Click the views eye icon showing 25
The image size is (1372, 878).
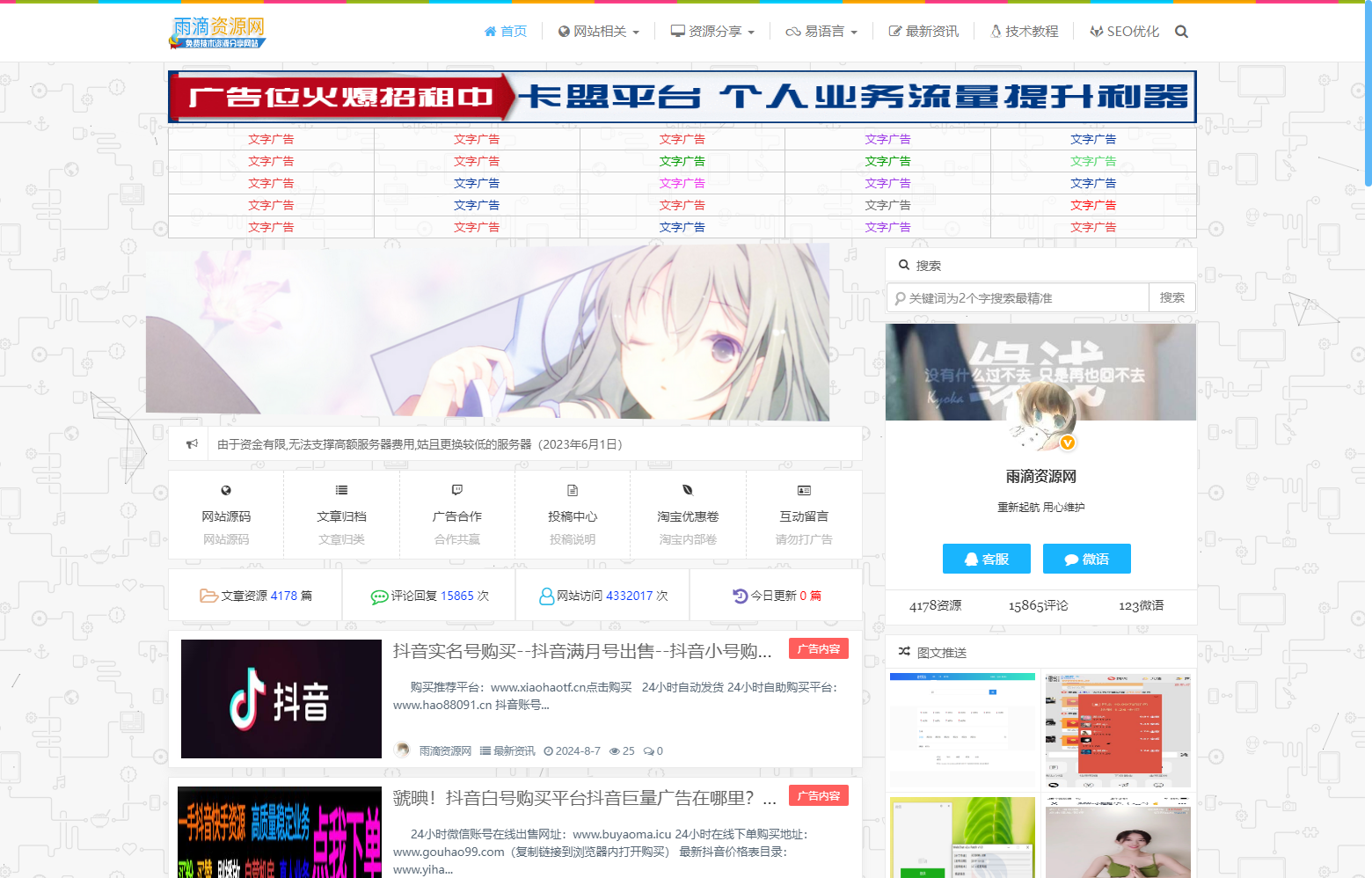pos(615,751)
